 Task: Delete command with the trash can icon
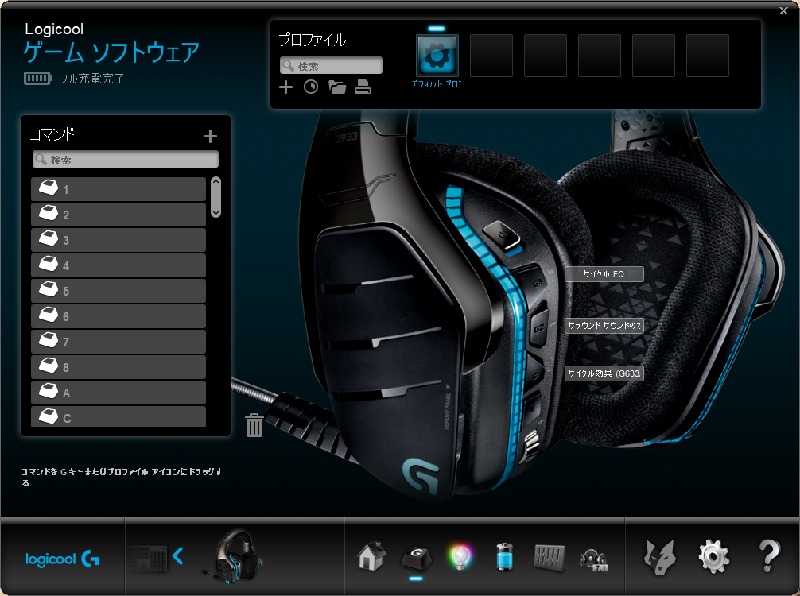pyautogui.click(x=254, y=425)
